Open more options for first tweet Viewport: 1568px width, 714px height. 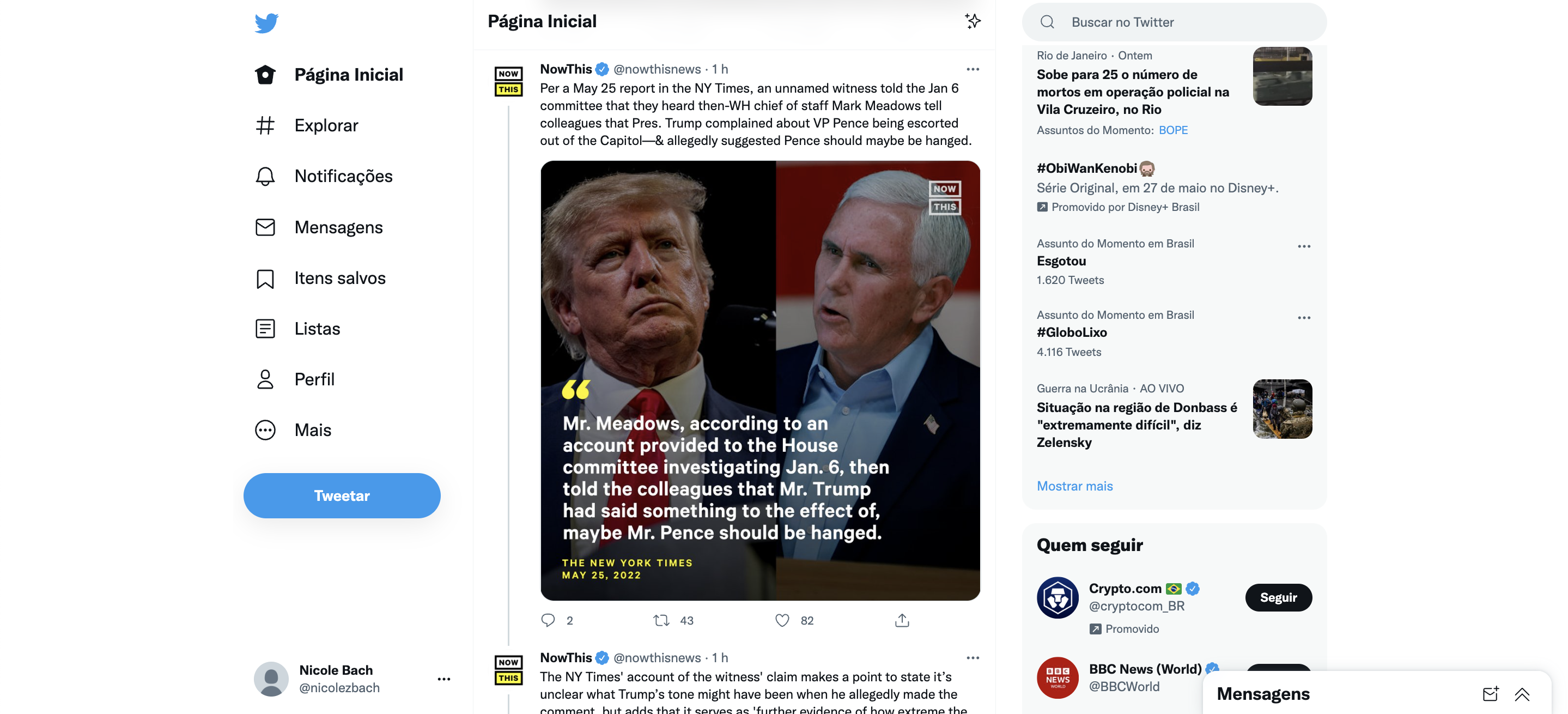coord(973,69)
